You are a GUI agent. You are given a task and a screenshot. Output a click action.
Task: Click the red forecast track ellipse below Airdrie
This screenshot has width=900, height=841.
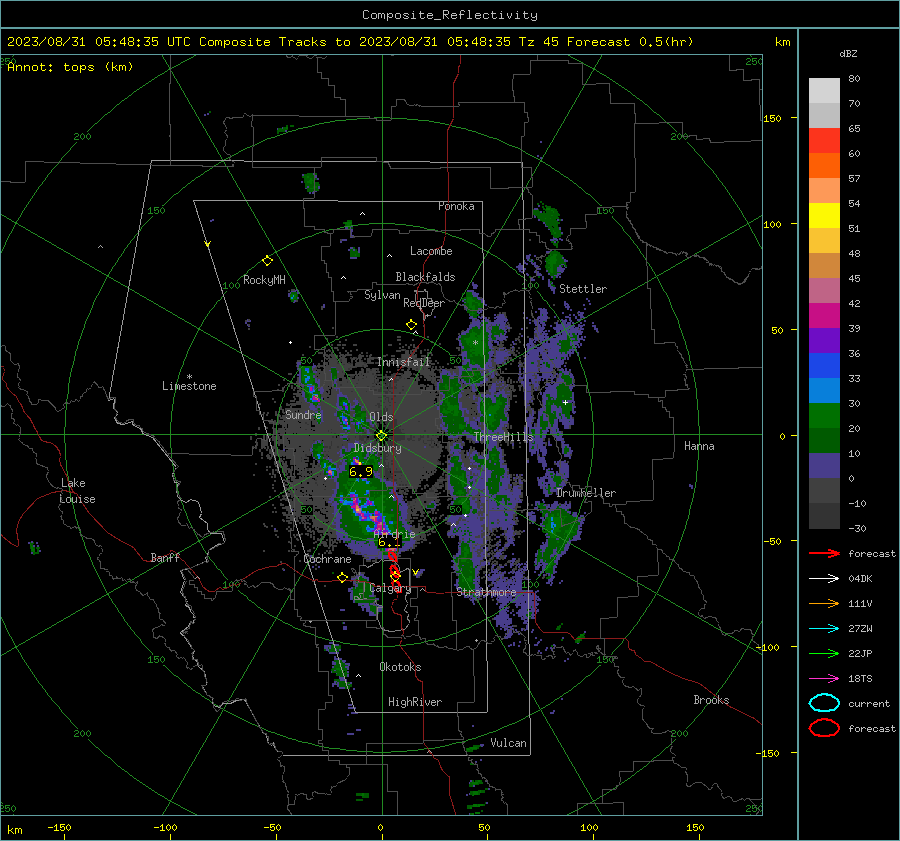(x=392, y=555)
